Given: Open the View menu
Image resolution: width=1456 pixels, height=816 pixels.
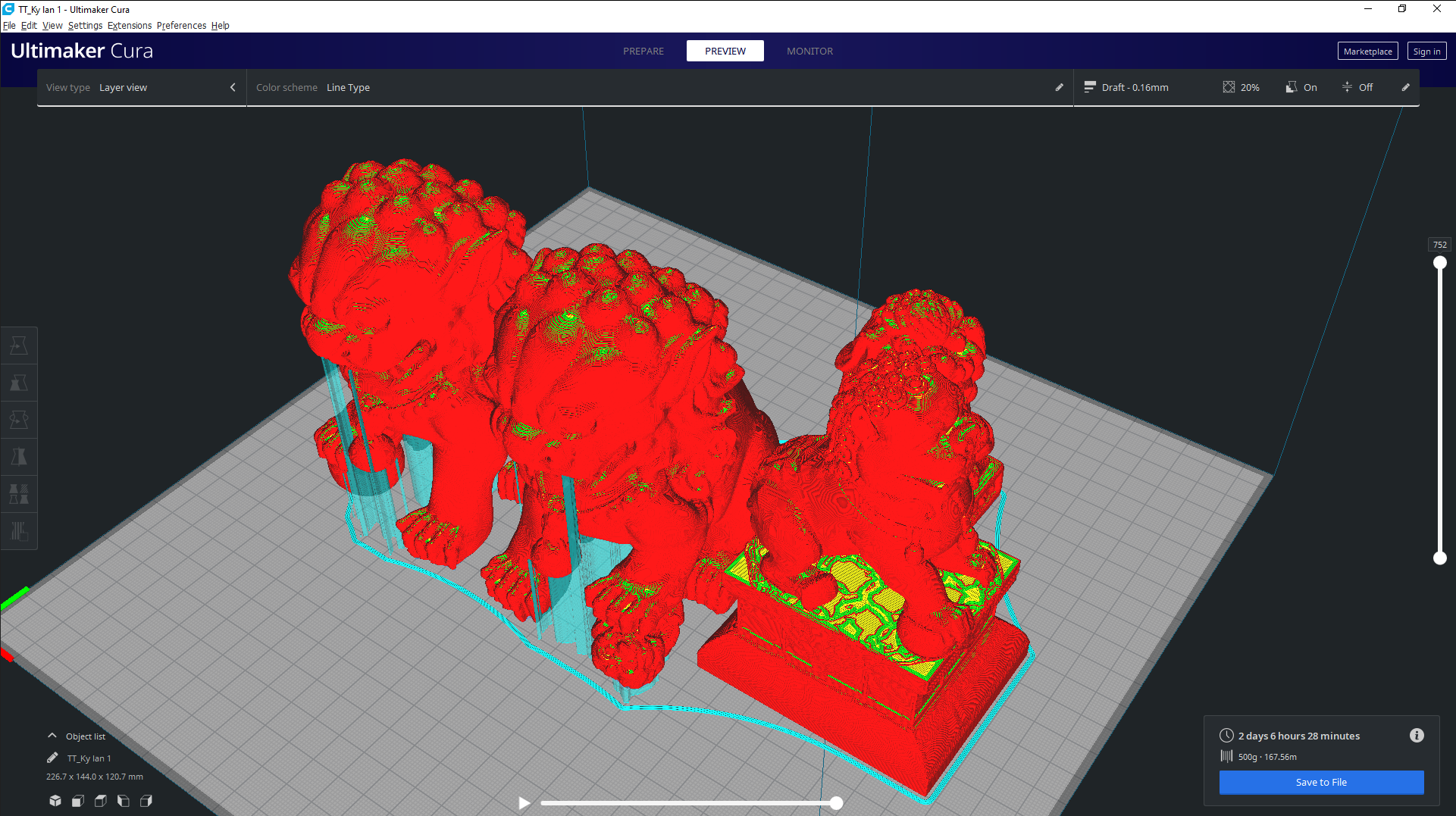Looking at the screenshot, I should coord(52,26).
